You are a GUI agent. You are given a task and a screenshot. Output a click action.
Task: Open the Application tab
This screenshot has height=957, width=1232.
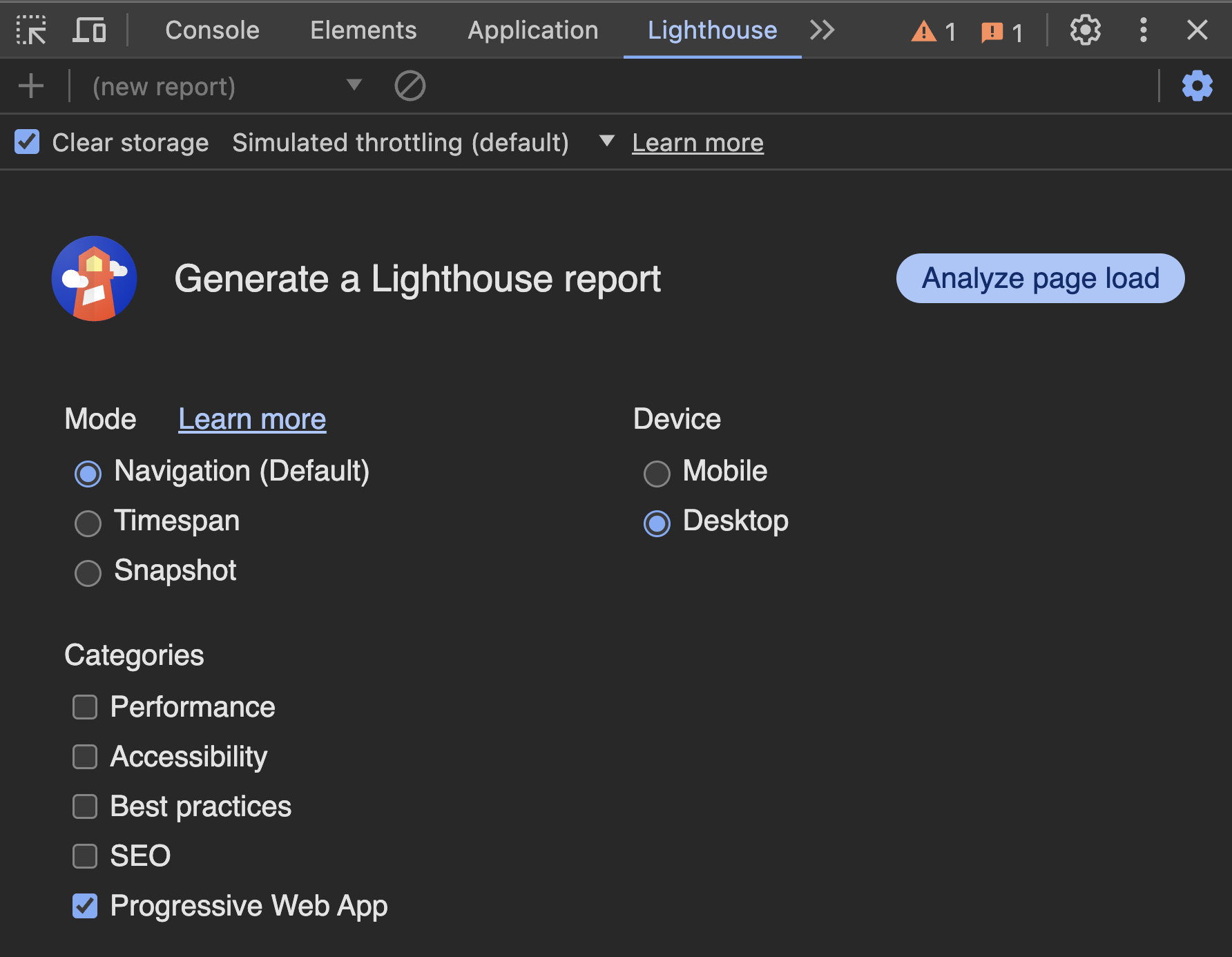[x=532, y=30]
